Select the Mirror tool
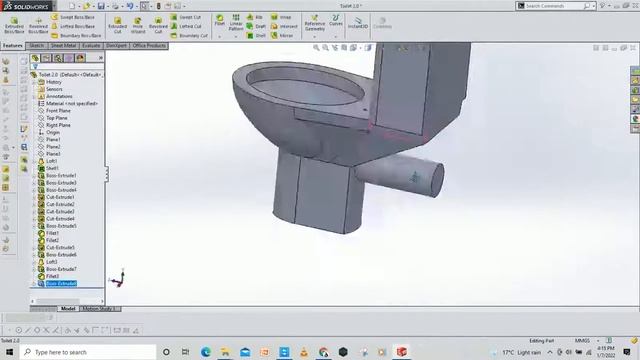 282,36
